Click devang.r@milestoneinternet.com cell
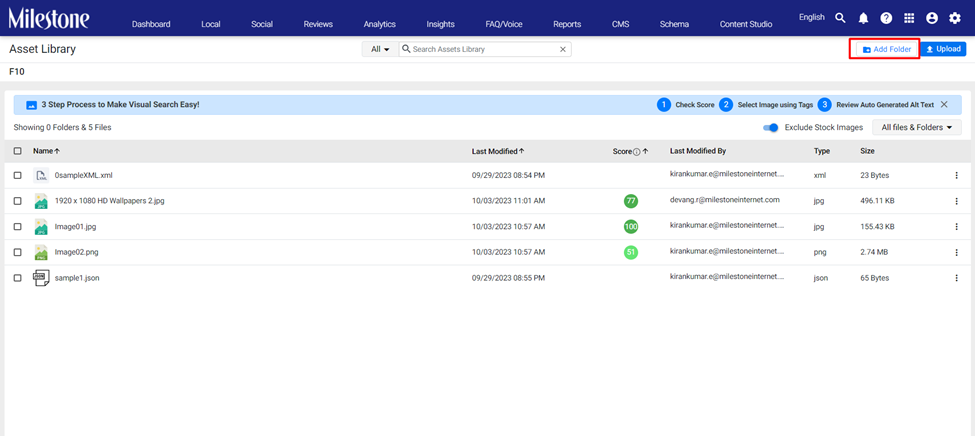The image size is (975, 436). pos(724,200)
